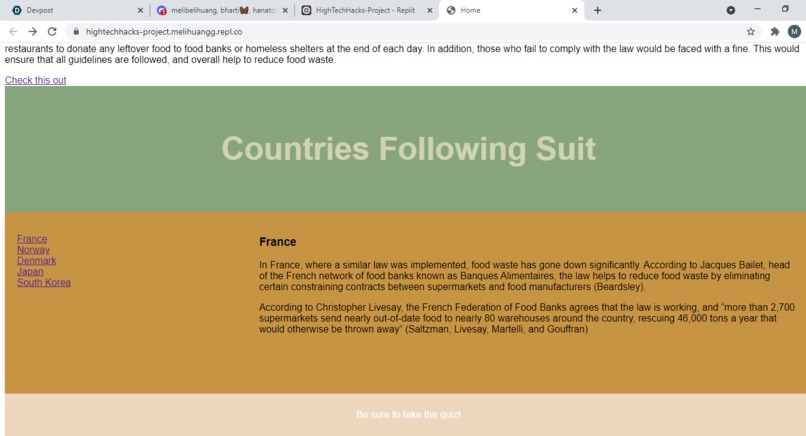Screen dimensions: 806x436
Task: Click the lock icon in the address bar
Action: click(76, 31)
